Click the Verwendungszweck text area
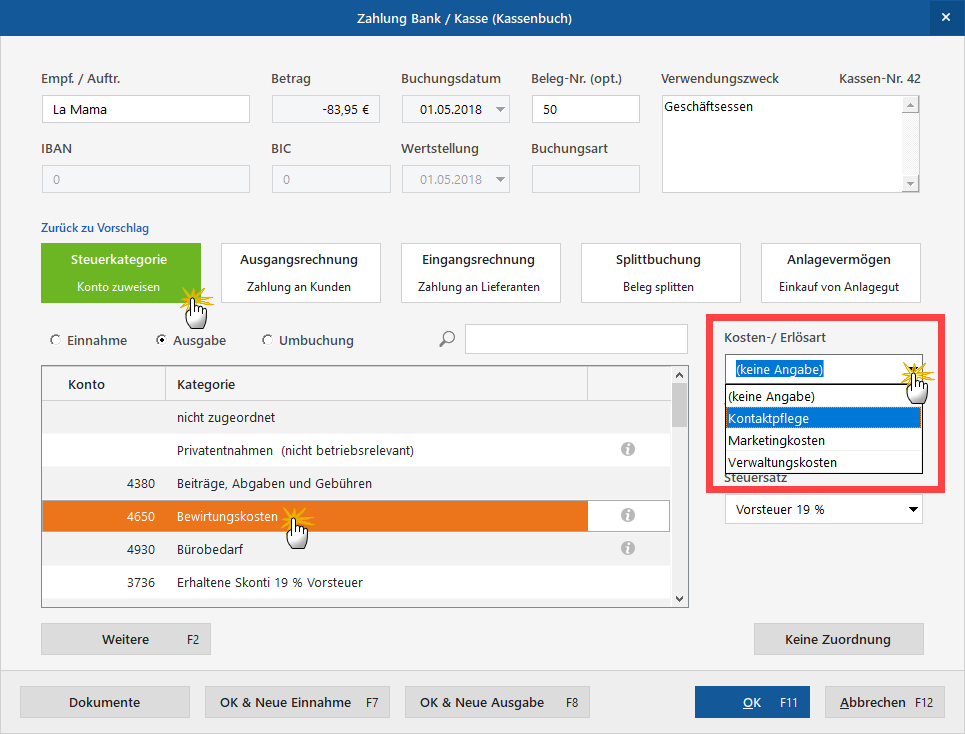This screenshot has width=965, height=734. (782, 144)
